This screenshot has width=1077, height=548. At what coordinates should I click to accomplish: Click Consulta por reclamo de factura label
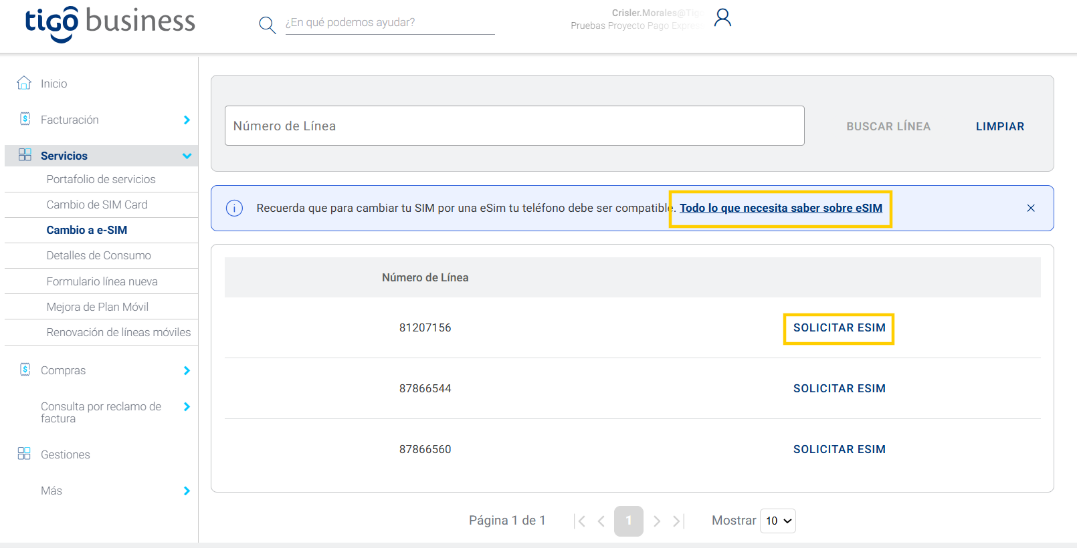(101, 412)
